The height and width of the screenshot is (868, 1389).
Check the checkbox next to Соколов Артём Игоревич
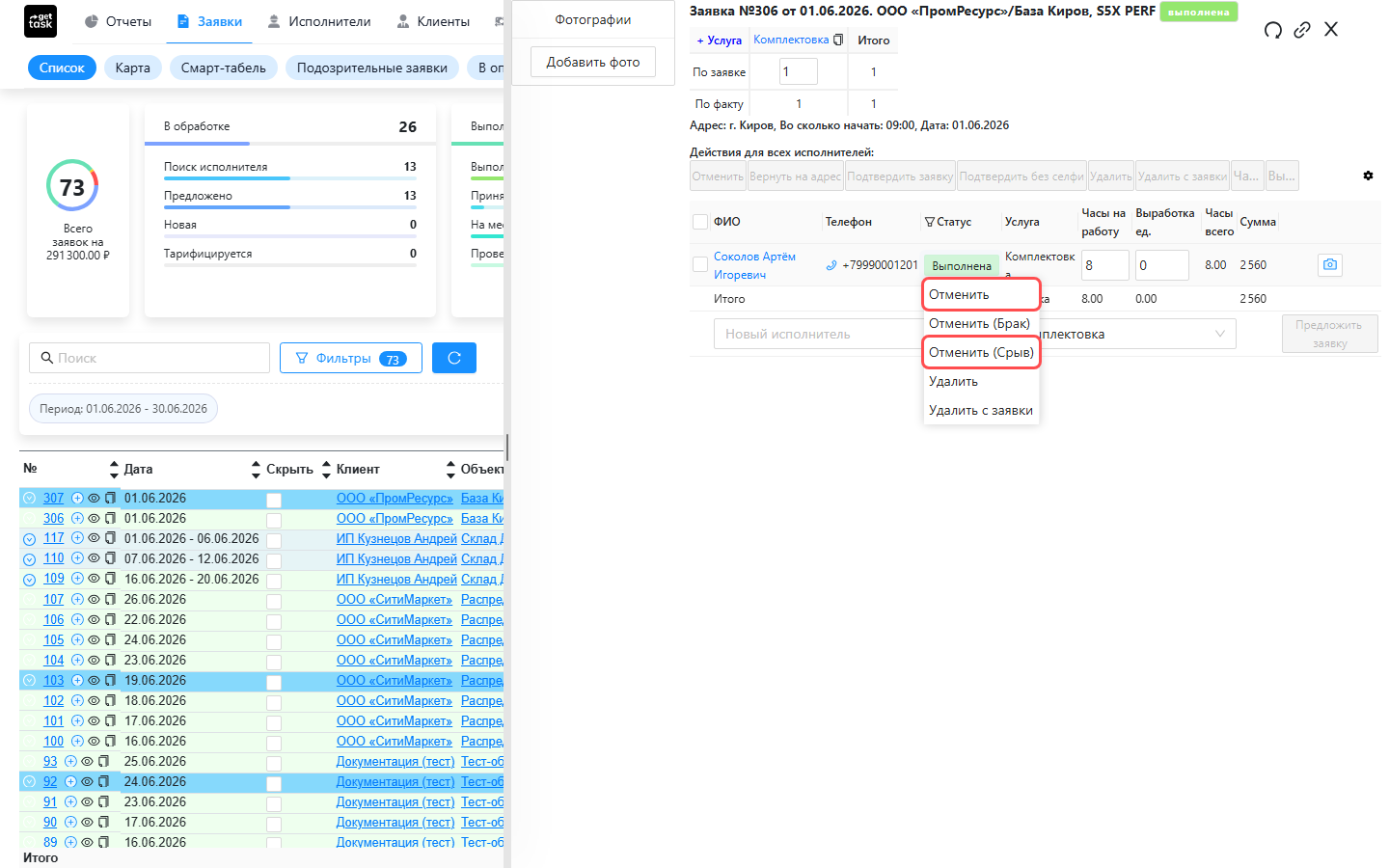coord(700,265)
